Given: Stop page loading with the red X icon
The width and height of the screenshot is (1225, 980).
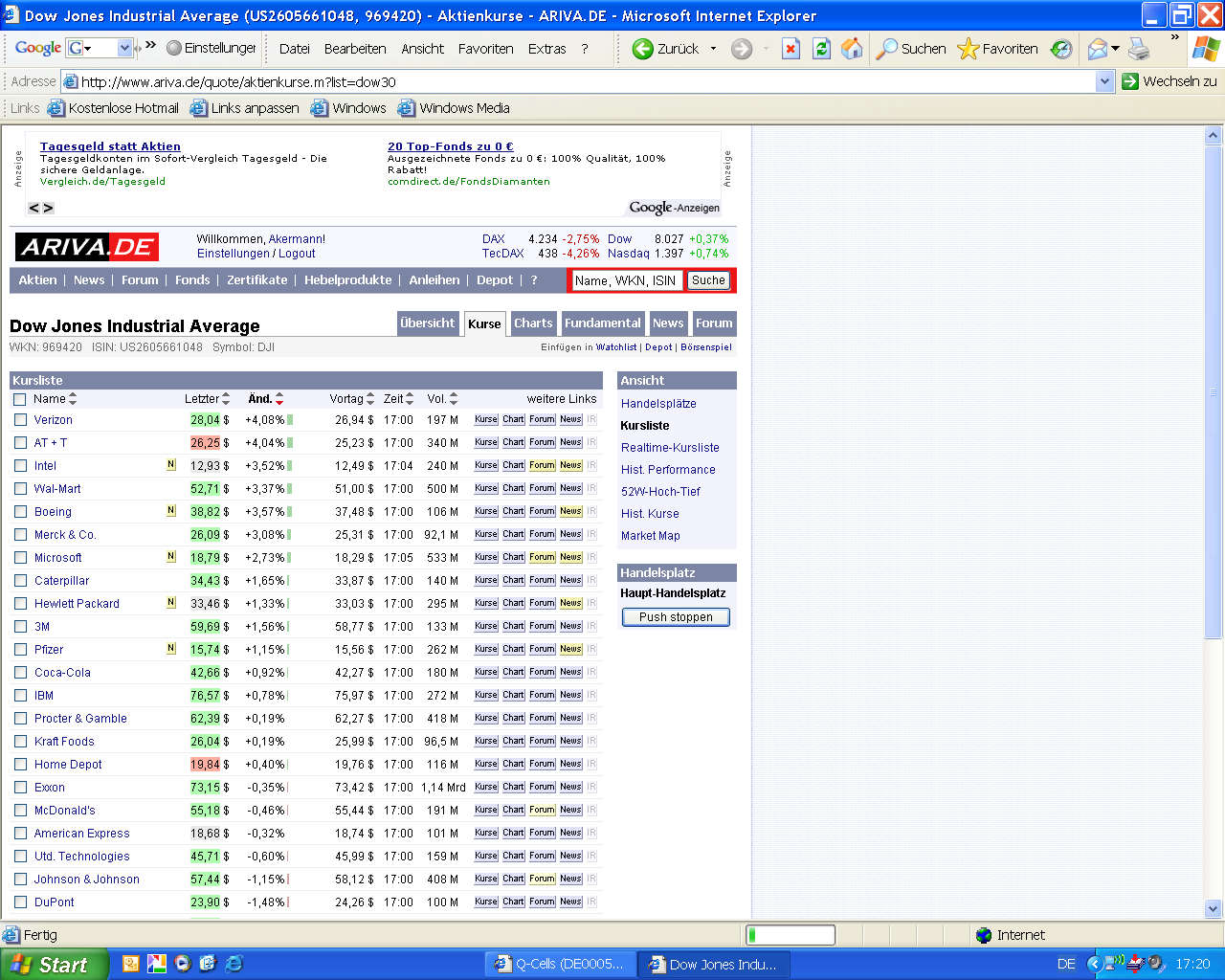Looking at the screenshot, I should click(x=791, y=49).
